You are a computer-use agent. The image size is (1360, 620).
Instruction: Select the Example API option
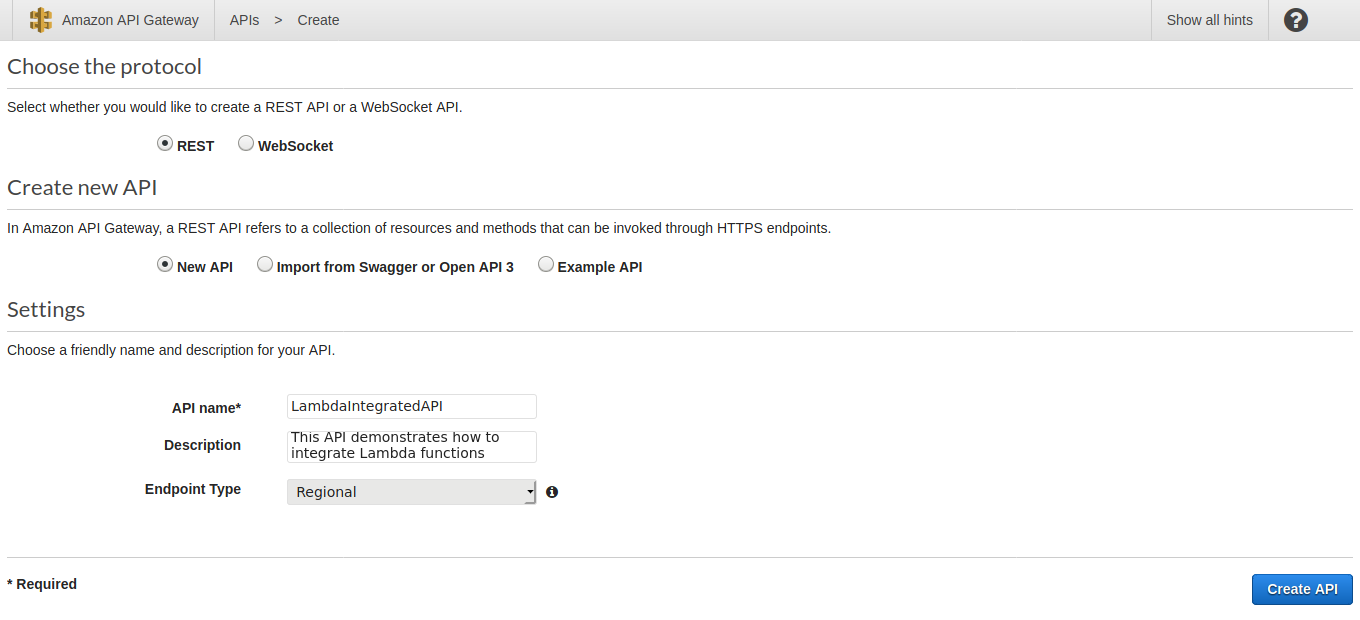546,263
